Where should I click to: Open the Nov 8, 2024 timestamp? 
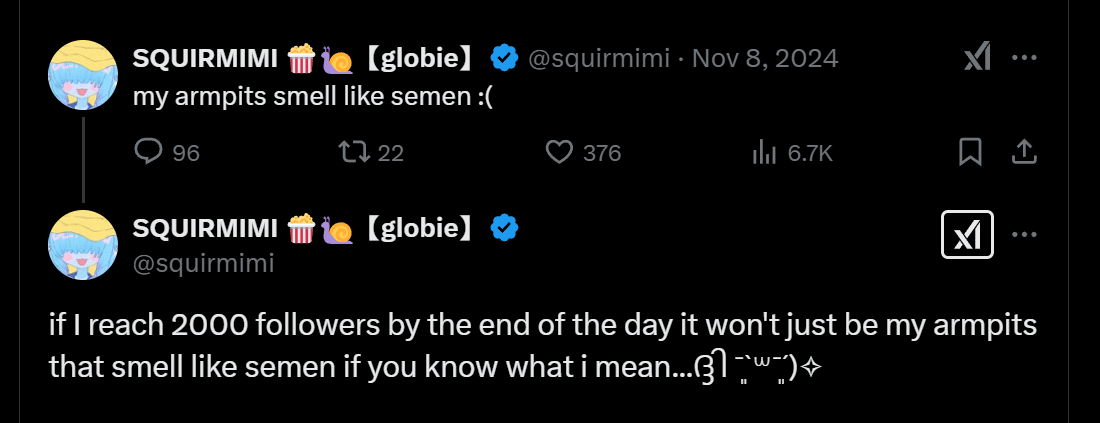coord(763,59)
